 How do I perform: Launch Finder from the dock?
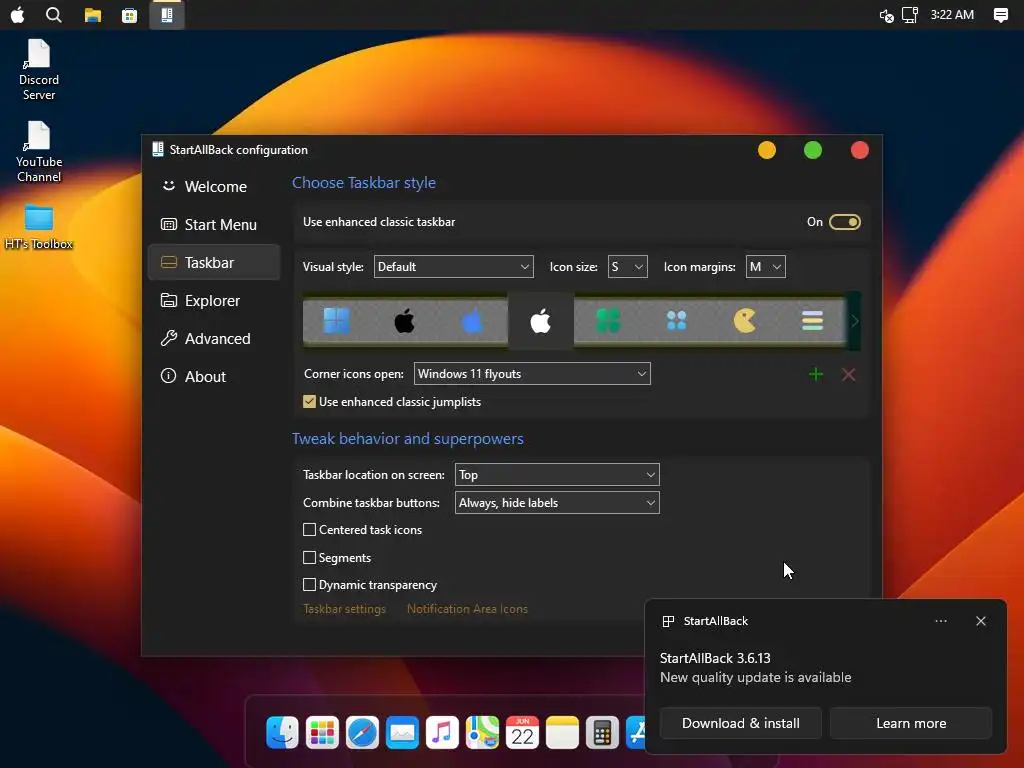(282, 733)
